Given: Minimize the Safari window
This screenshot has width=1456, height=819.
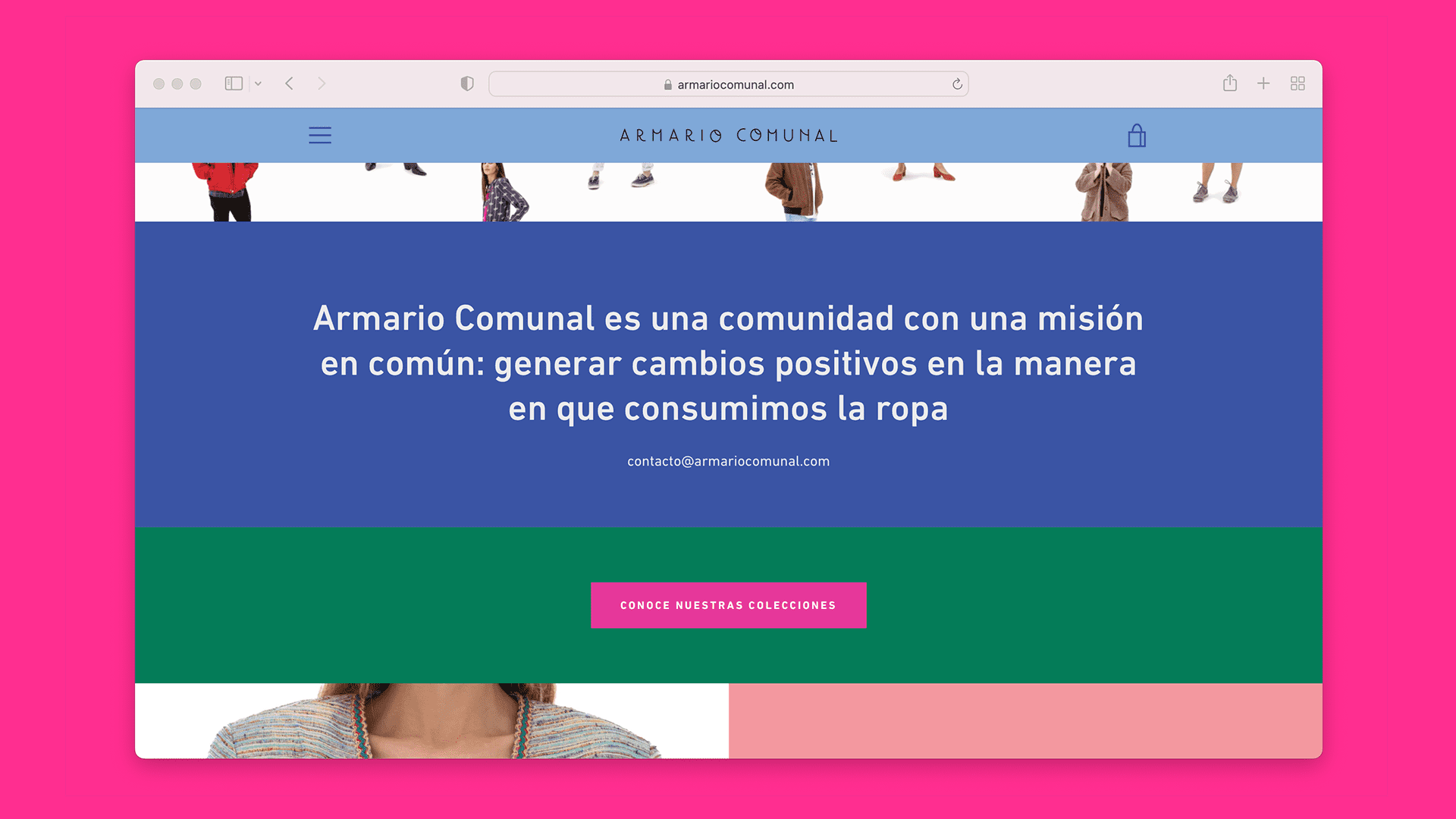Looking at the screenshot, I should click(177, 83).
